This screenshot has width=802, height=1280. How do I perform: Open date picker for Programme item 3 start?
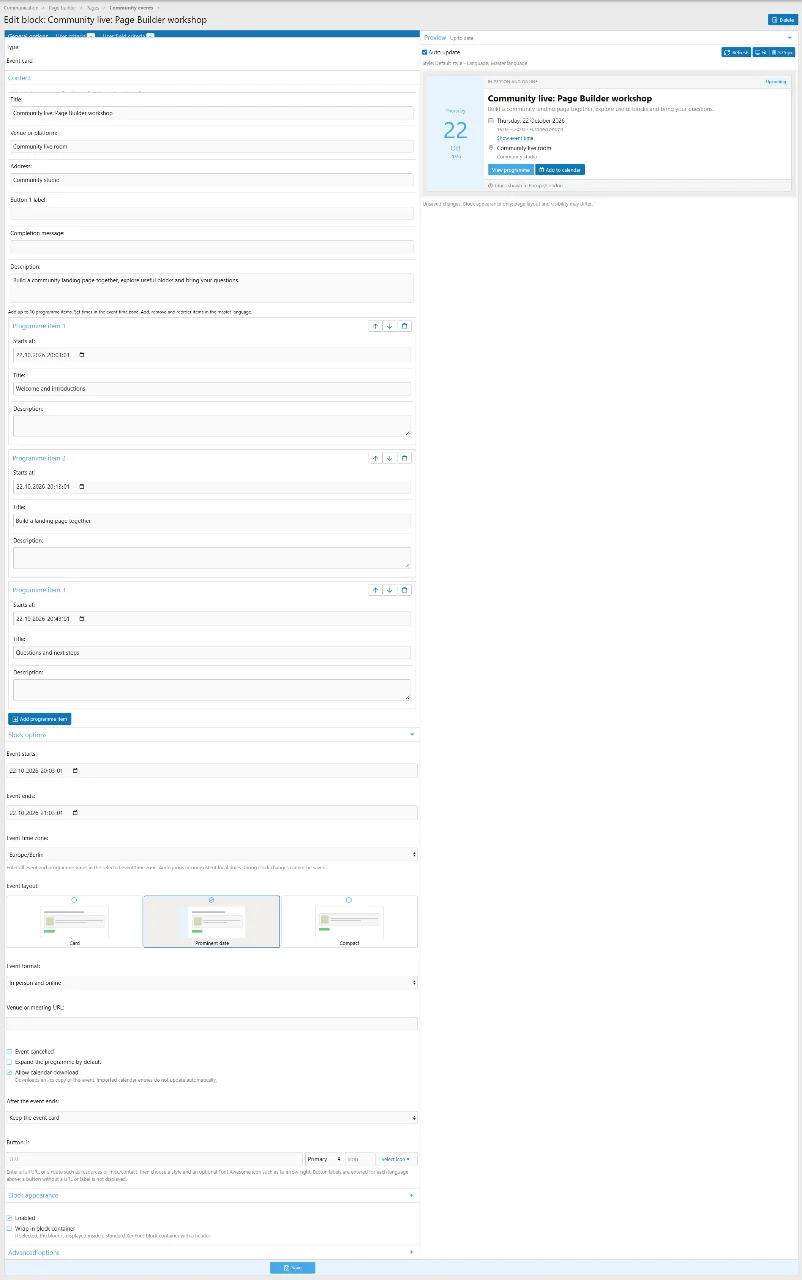pos(82,618)
